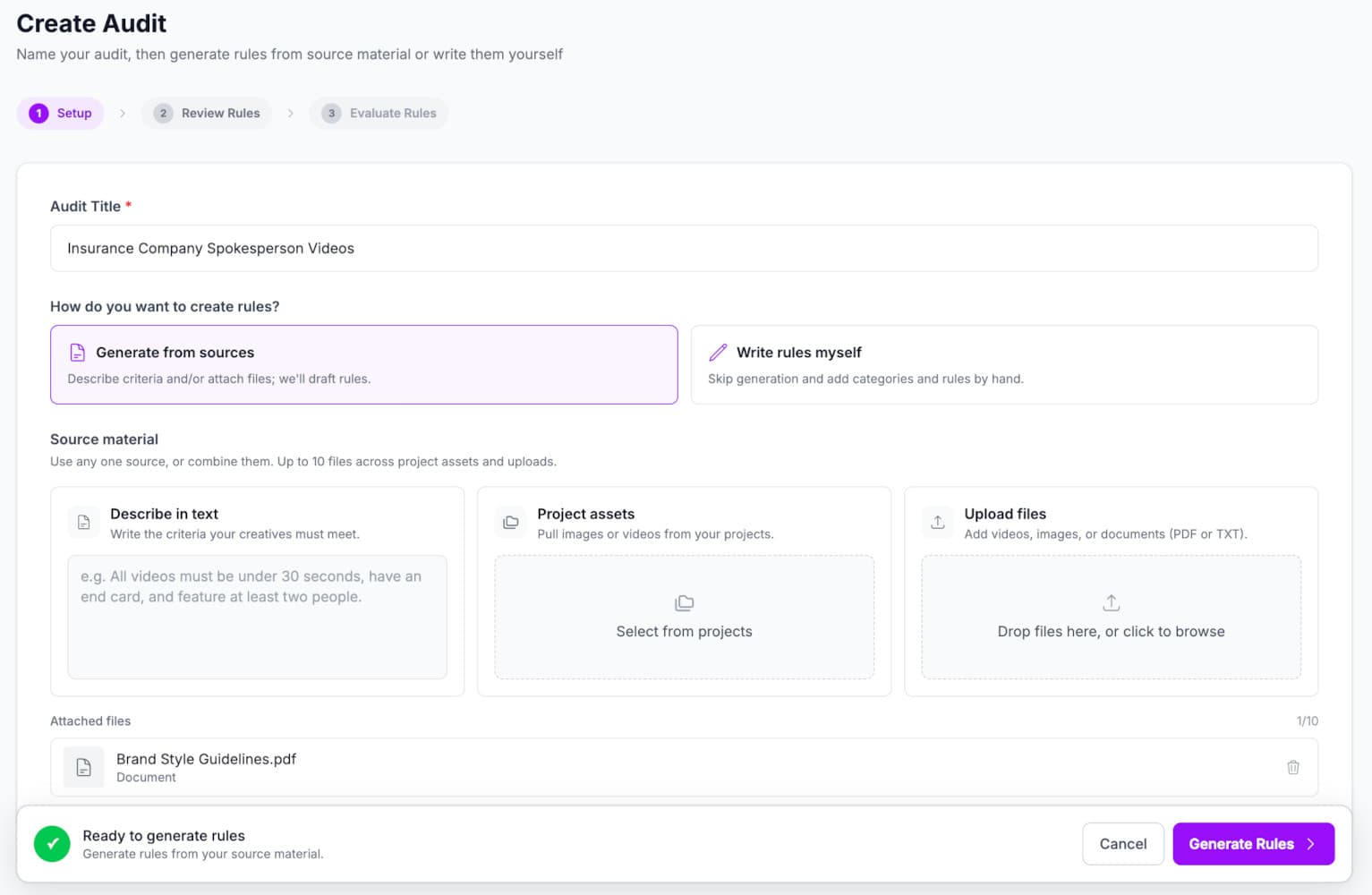
Task: Click the Upload files header icon
Action: 937,522
